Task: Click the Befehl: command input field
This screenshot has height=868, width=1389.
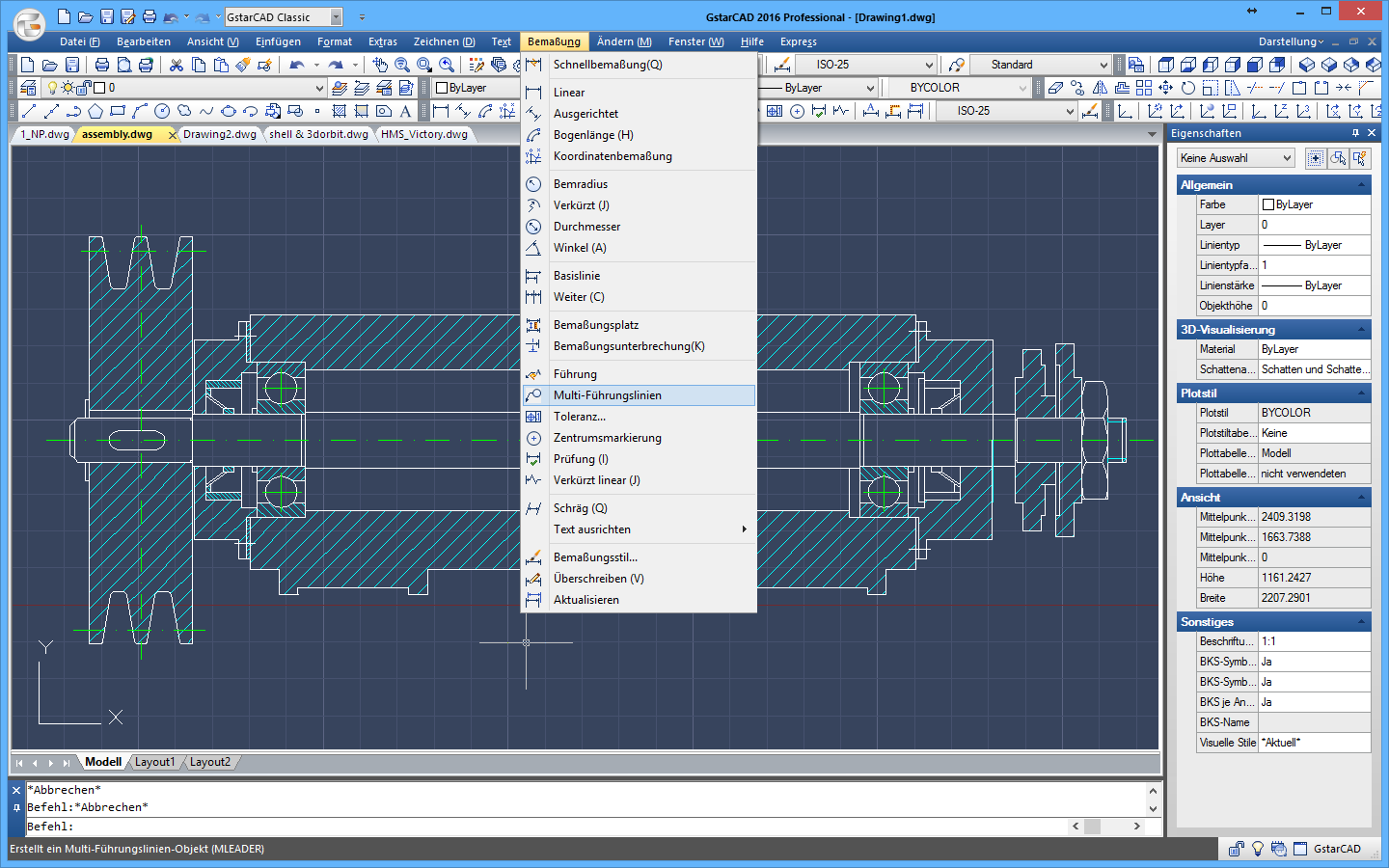Action: (x=546, y=827)
